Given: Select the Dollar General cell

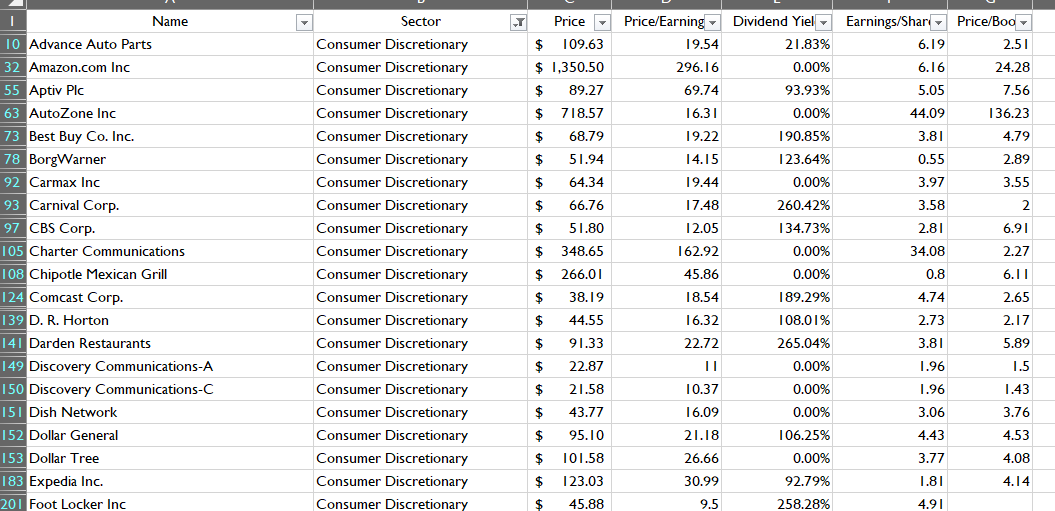Looking at the screenshot, I should (170, 435).
